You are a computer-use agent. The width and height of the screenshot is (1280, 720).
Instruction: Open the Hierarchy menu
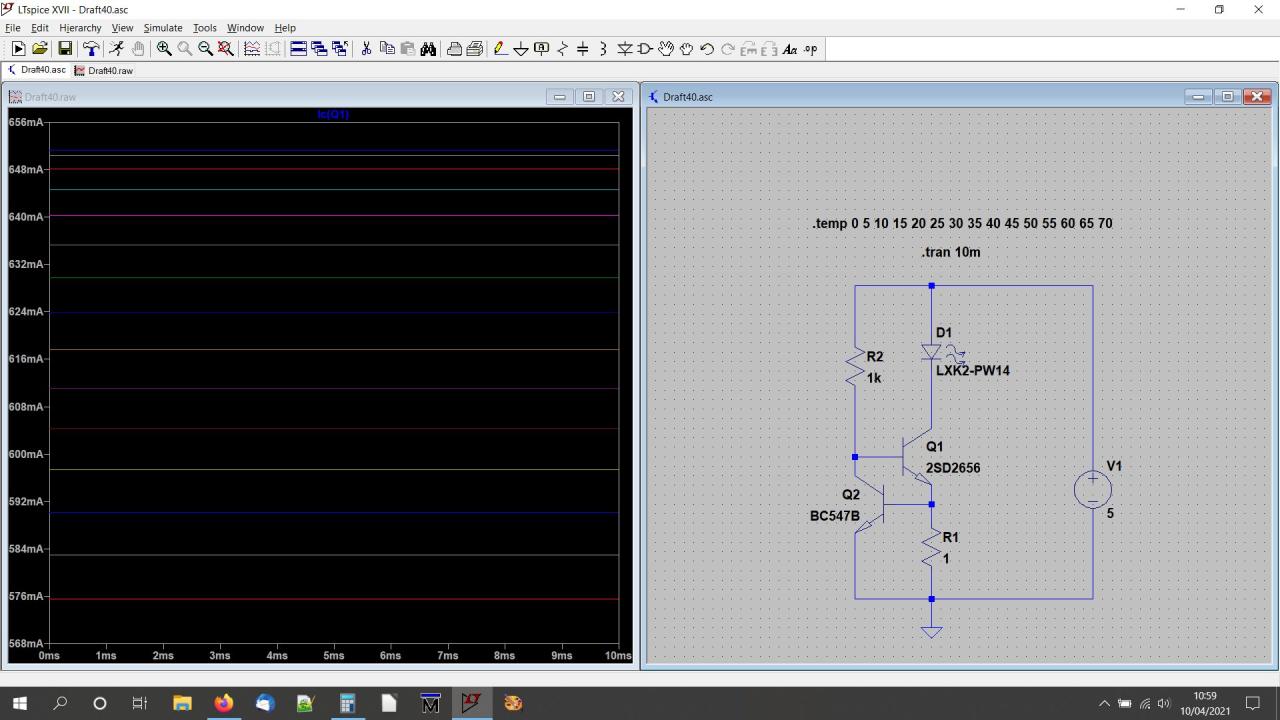tap(80, 28)
